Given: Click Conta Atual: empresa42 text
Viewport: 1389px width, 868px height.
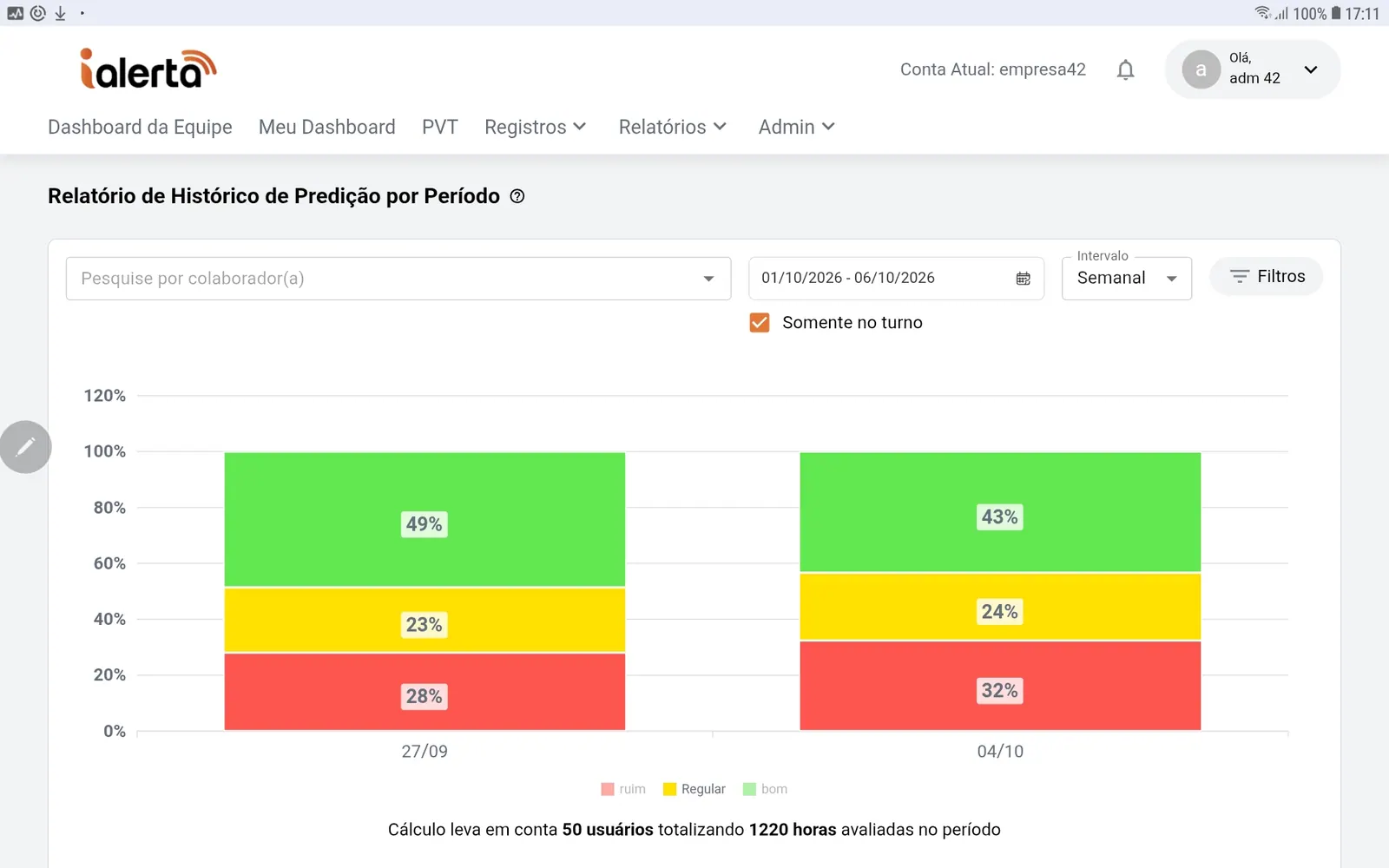Looking at the screenshot, I should point(993,69).
